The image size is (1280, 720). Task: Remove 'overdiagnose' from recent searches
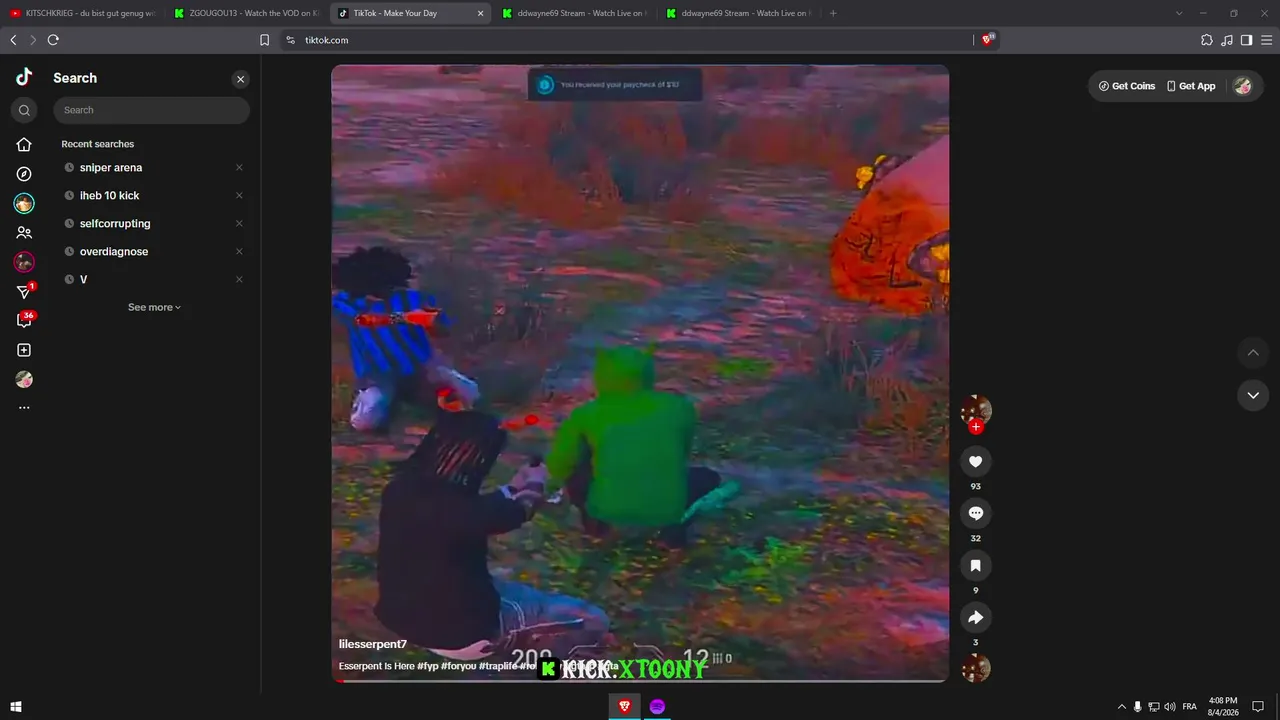[239, 252]
